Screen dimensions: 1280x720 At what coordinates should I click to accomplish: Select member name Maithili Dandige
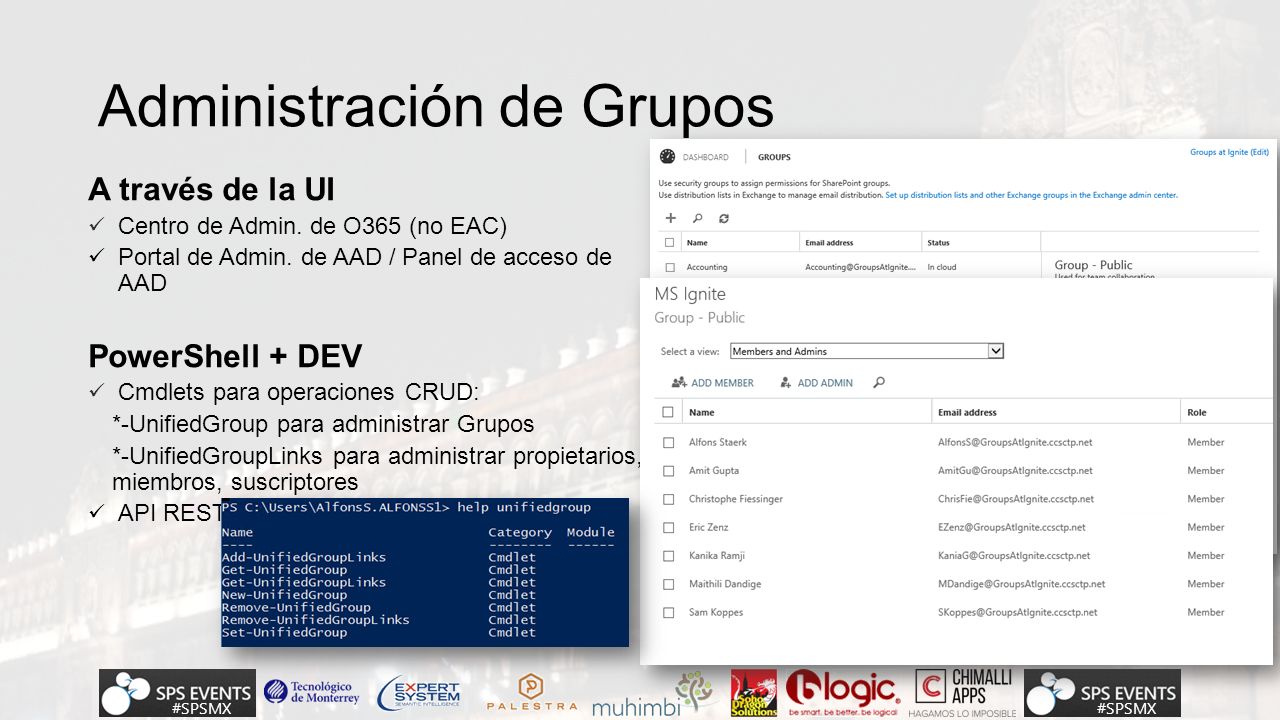tap(725, 584)
